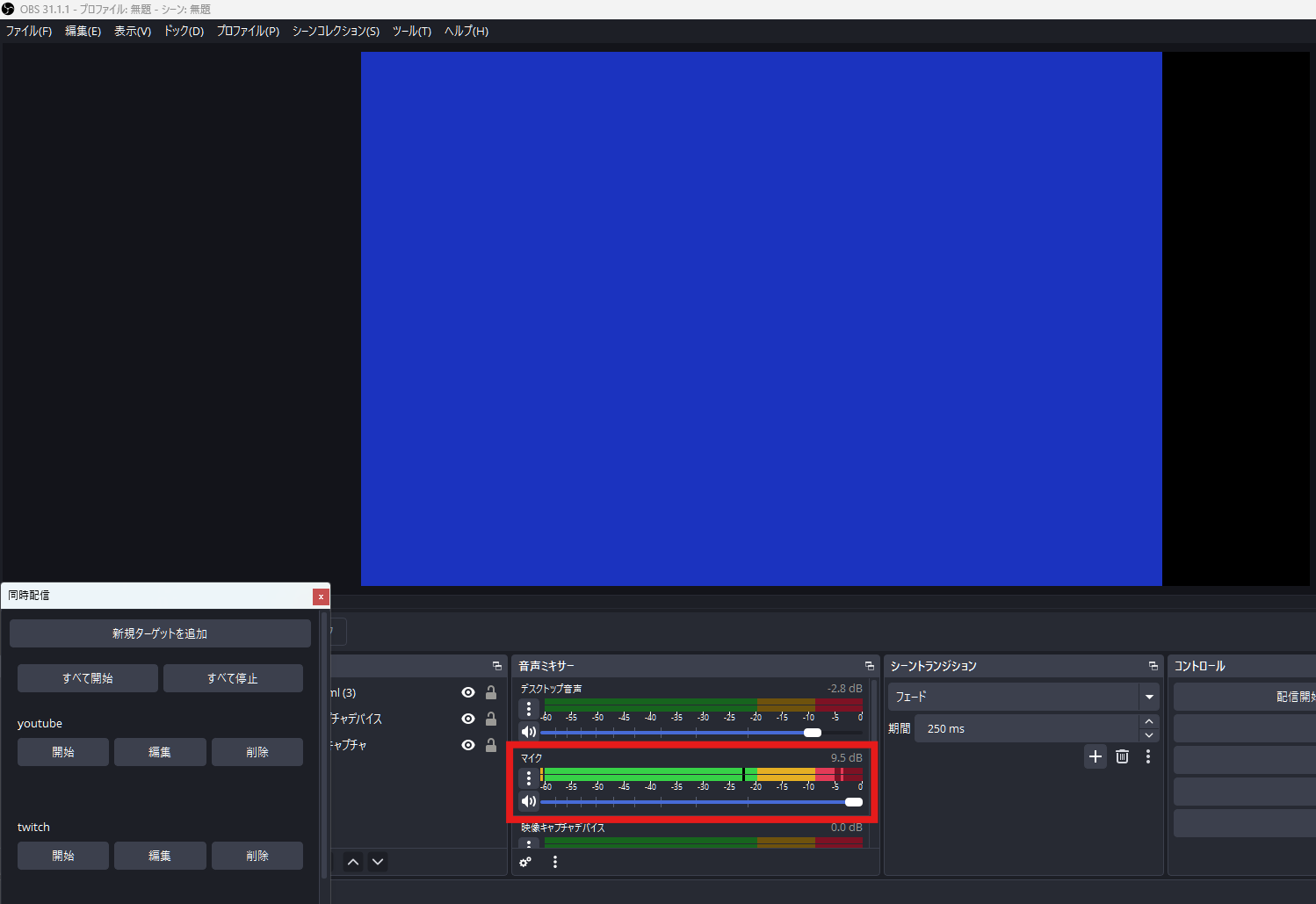
Task: Open the 表示(V) menu
Action: (x=133, y=31)
